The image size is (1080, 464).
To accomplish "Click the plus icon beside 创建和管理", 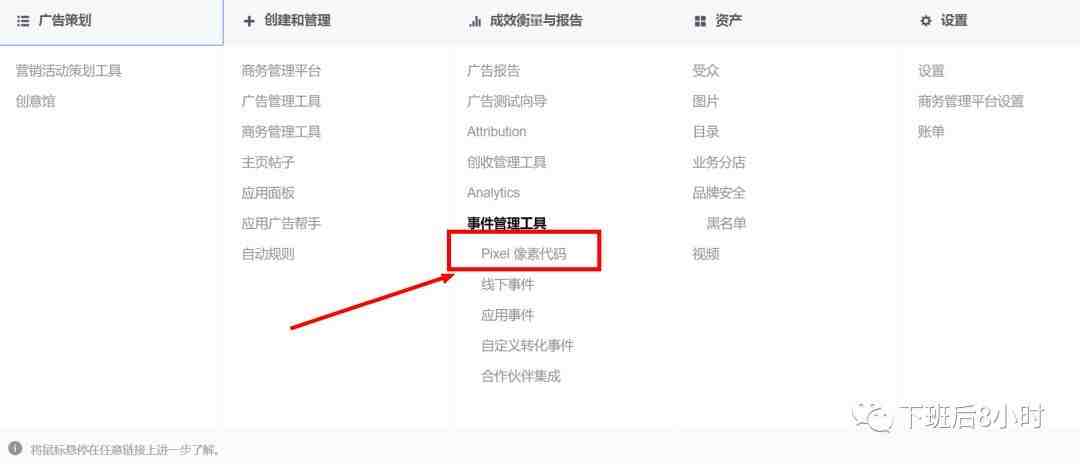I will click(249, 21).
